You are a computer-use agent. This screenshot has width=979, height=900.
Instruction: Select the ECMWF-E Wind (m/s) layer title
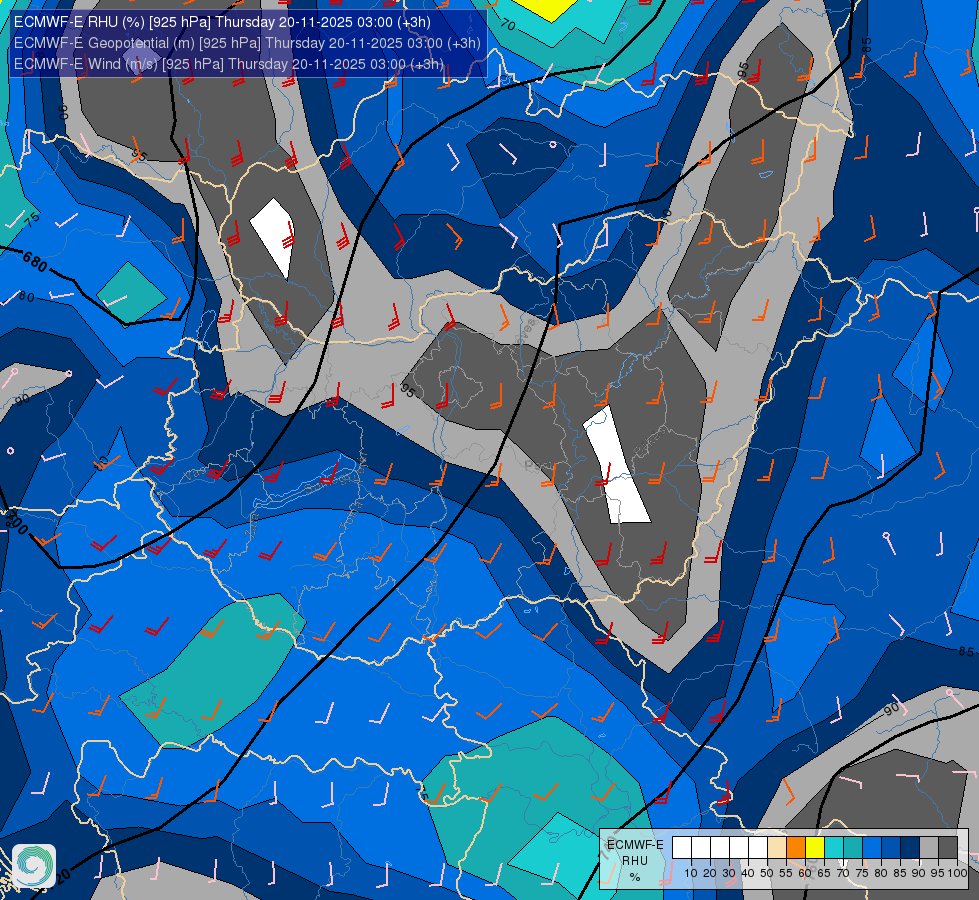(x=229, y=64)
